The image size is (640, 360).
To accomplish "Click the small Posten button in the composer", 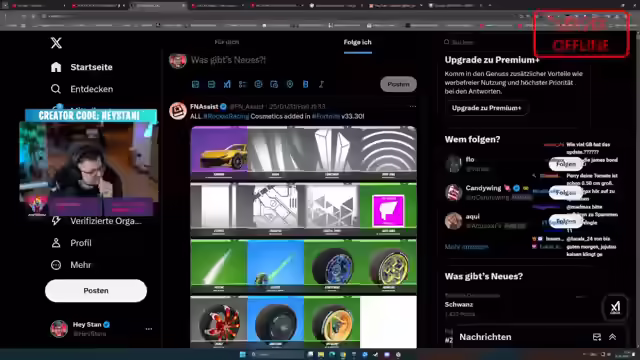I will point(398,84).
